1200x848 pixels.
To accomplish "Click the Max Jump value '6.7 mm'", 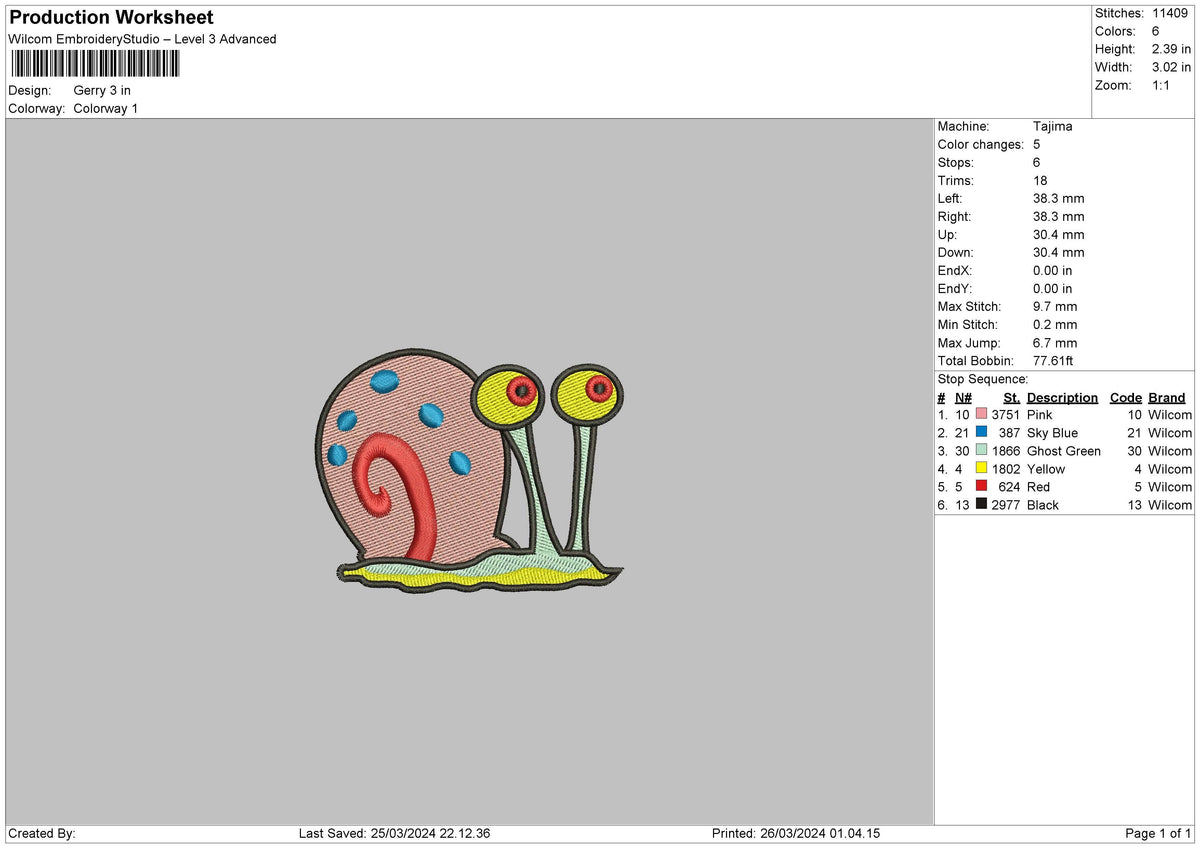I will click(x=1055, y=342).
